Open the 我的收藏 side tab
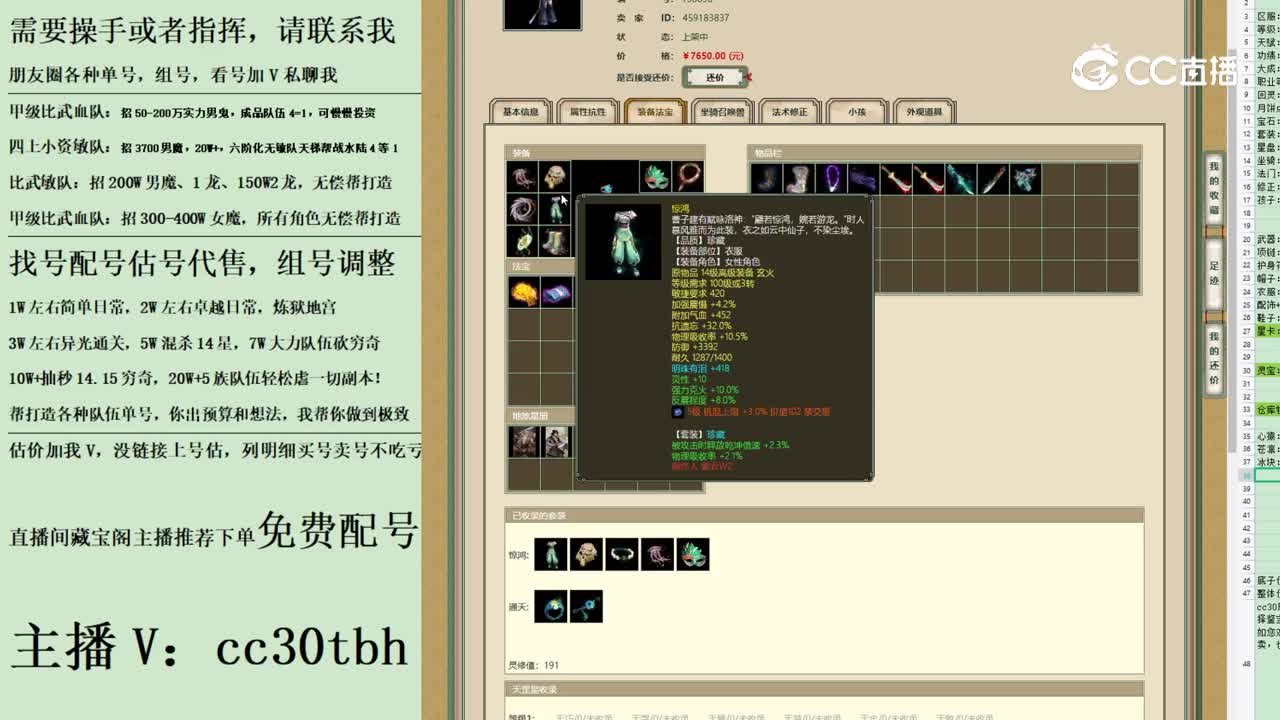This screenshot has width=1280, height=720. point(1214,189)
